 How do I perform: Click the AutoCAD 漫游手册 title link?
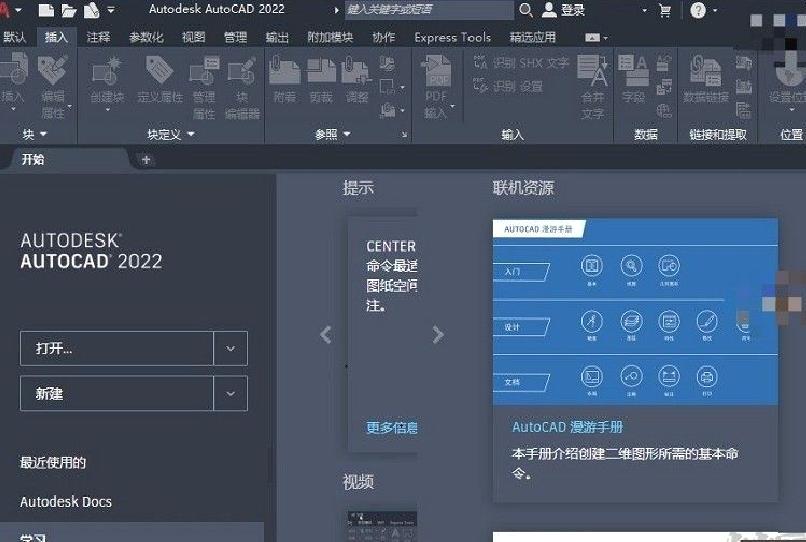tap(567, 427)
